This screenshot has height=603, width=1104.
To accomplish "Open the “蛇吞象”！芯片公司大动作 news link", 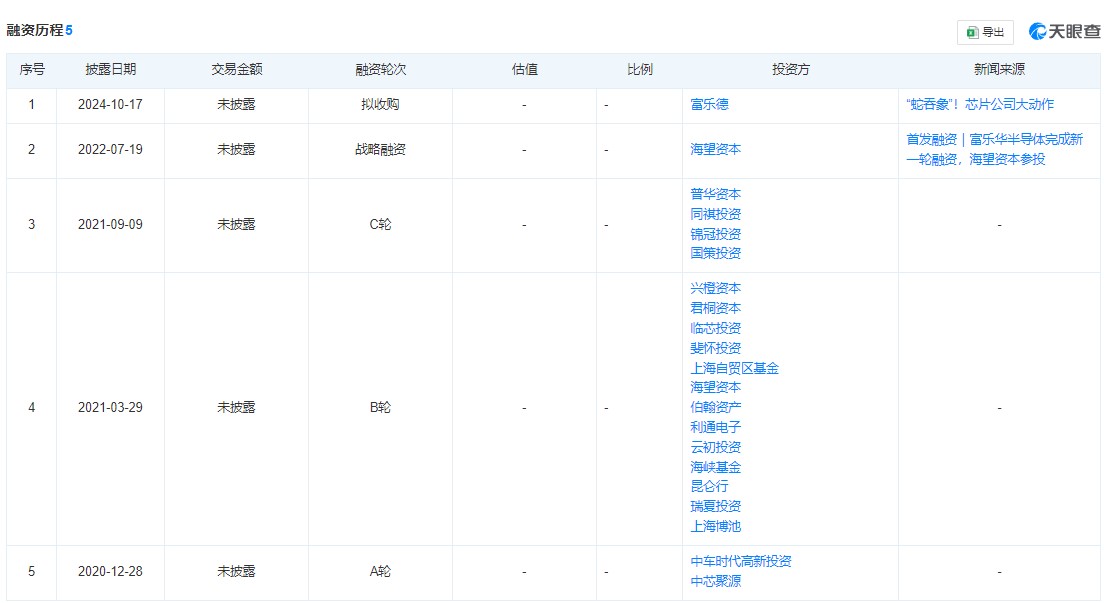I will pyautogui.click(x=979, y=105).
